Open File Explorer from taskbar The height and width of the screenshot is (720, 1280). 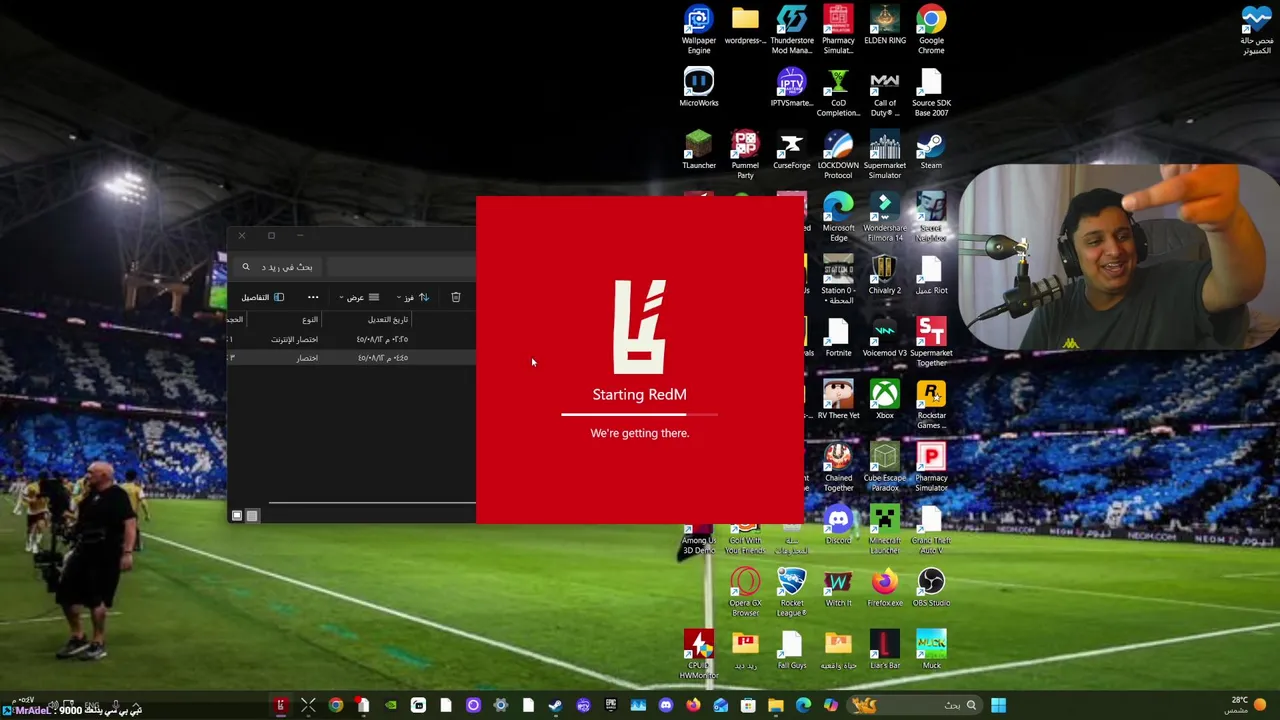[776, 706]
